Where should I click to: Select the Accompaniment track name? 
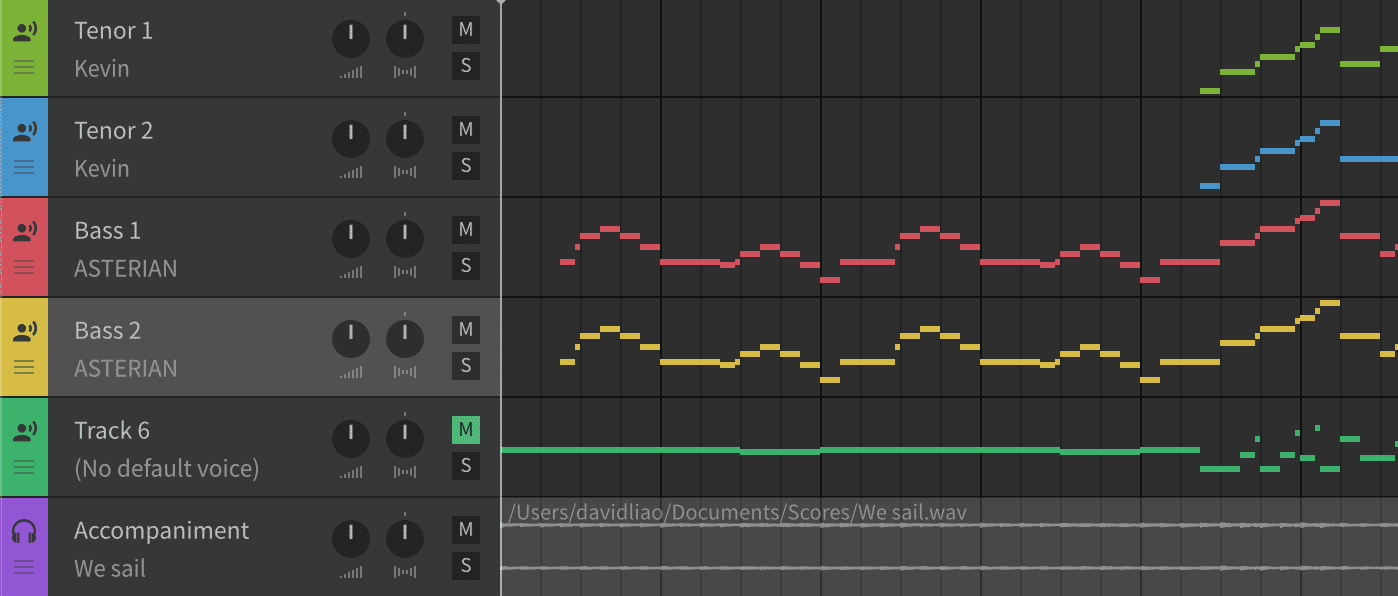pos(161,531)
